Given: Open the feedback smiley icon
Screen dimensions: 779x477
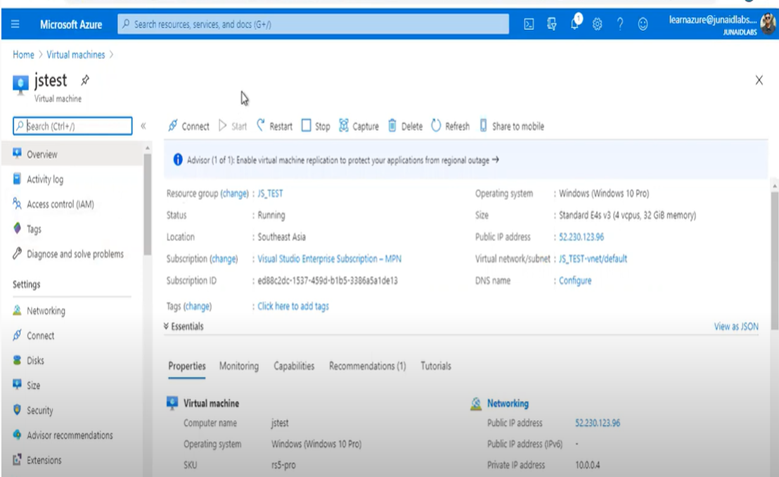Looking at the screenshot, I should [643, 24].
